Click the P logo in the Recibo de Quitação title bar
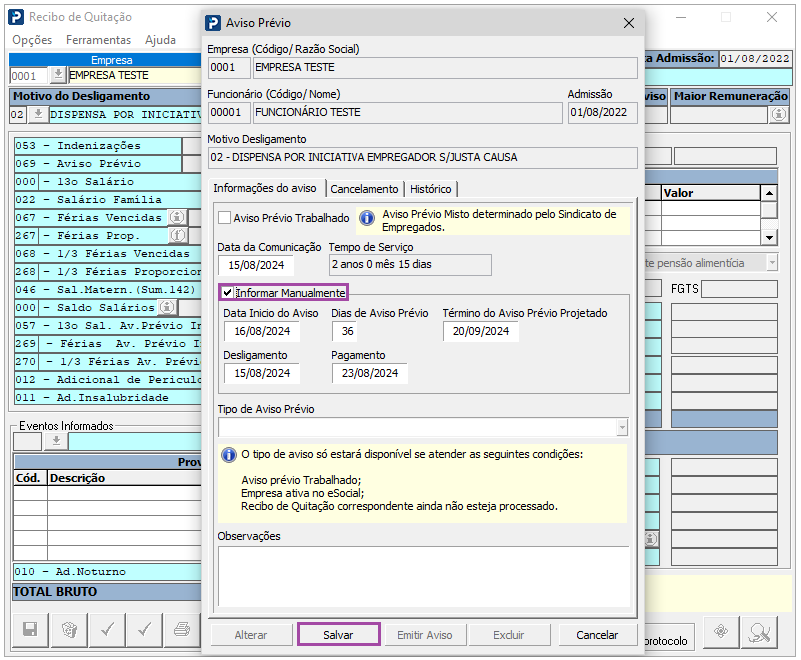This screenshot has width=801, height=660. 16,17
